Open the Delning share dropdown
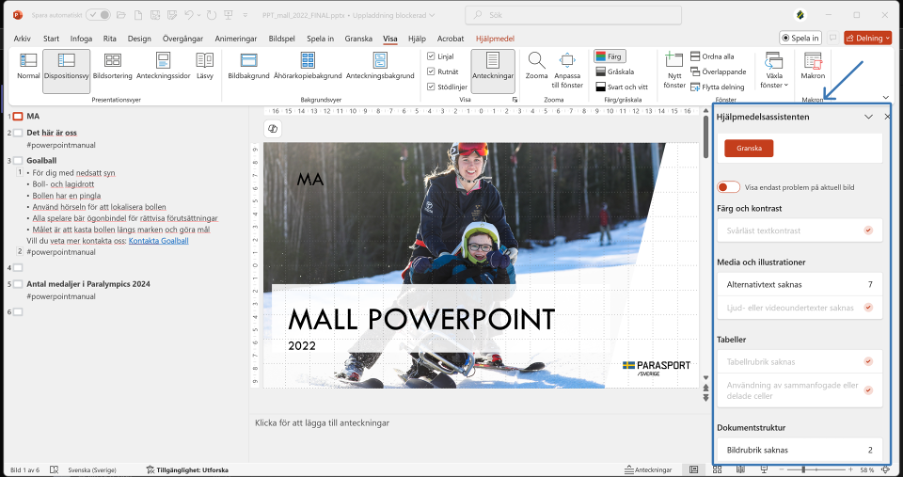This screenshot has height=478, width=904. (x=868, y=38)
